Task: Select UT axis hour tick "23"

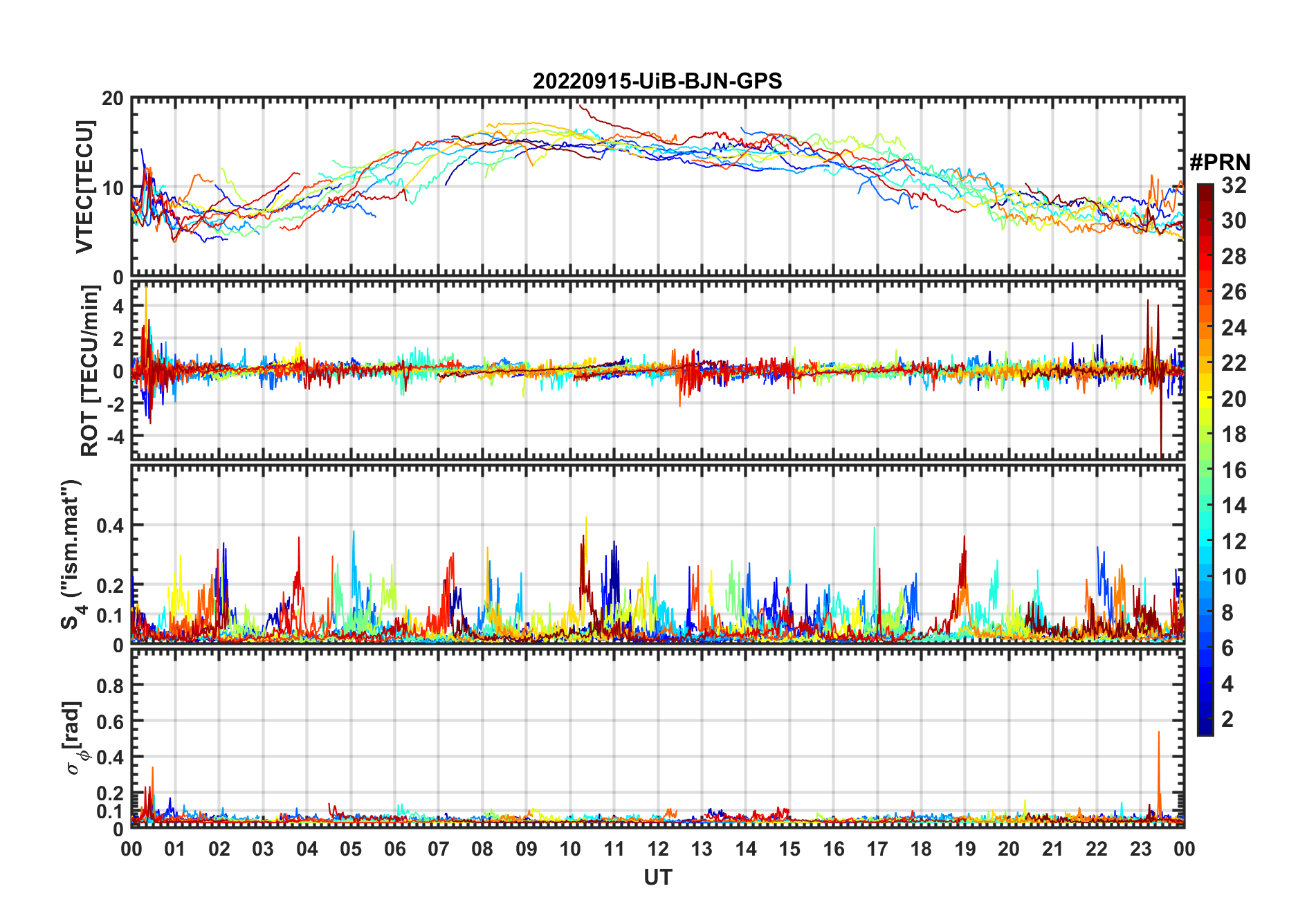Action: pyautogui.click(x=1141, y=849)
